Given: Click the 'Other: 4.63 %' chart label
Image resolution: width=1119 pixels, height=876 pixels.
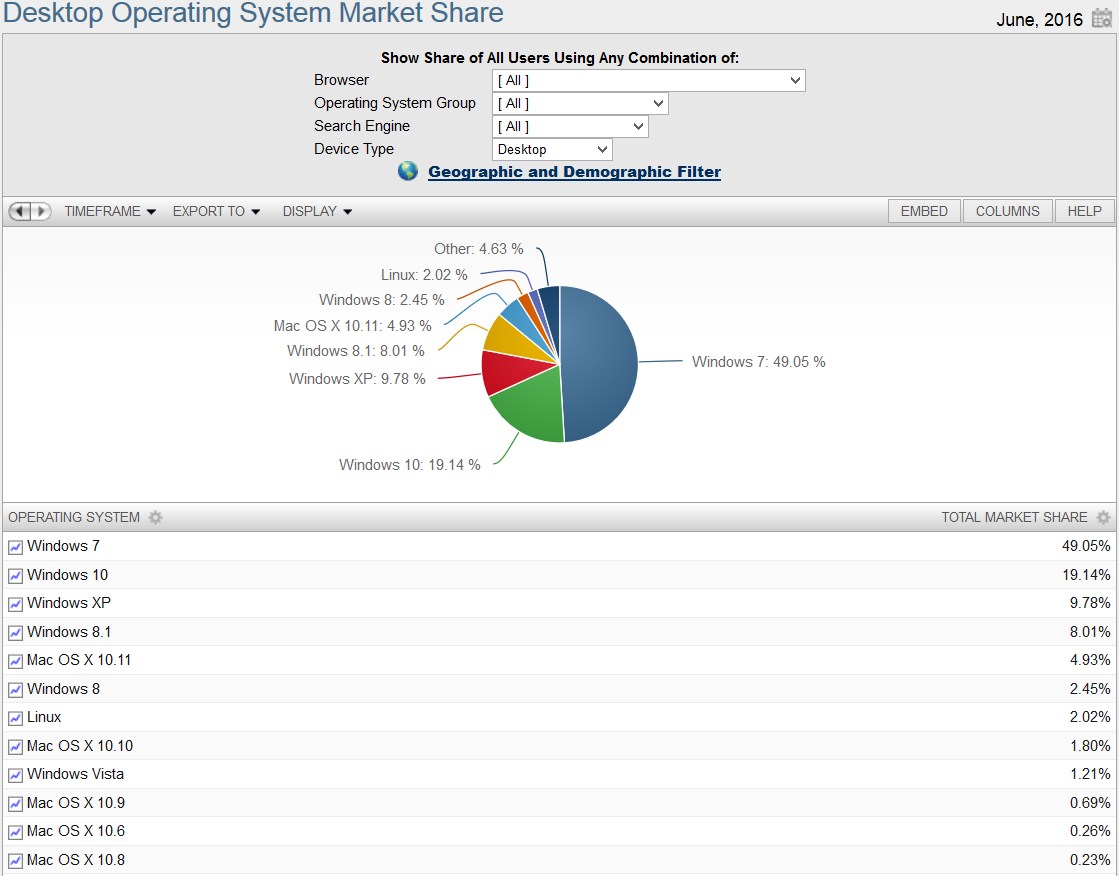Looking at the screenshot, I should click(x=479, y=249).
